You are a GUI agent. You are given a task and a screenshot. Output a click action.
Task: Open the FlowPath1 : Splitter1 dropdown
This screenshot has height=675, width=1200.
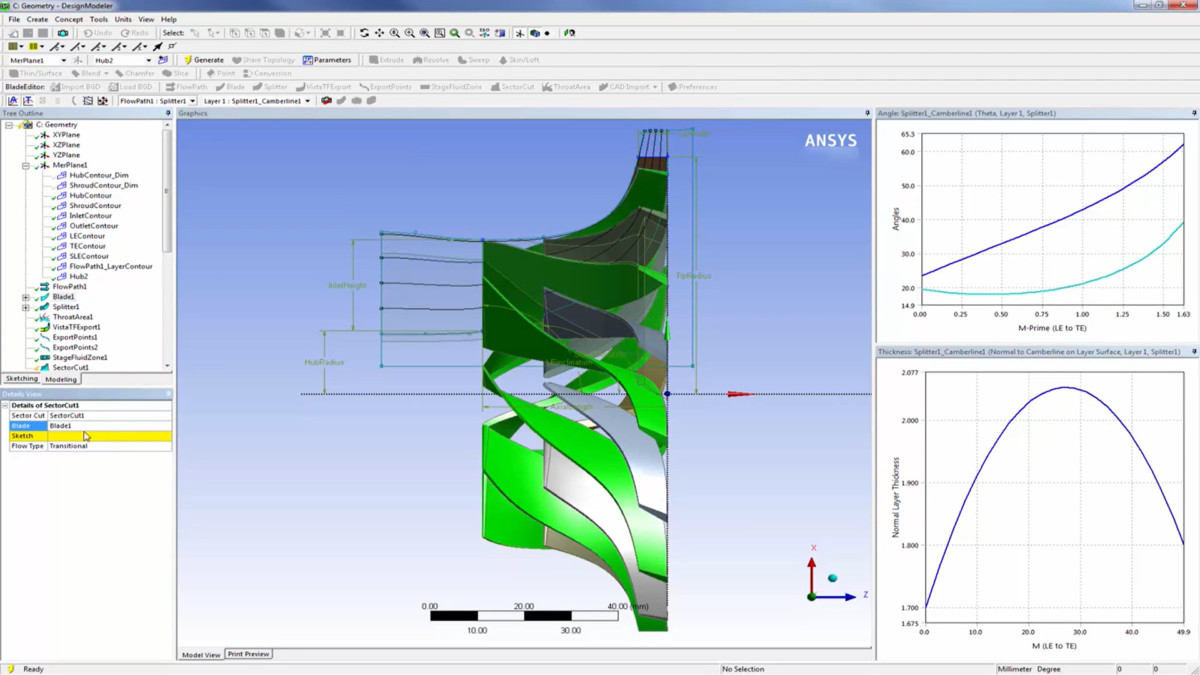pos(192,101)
